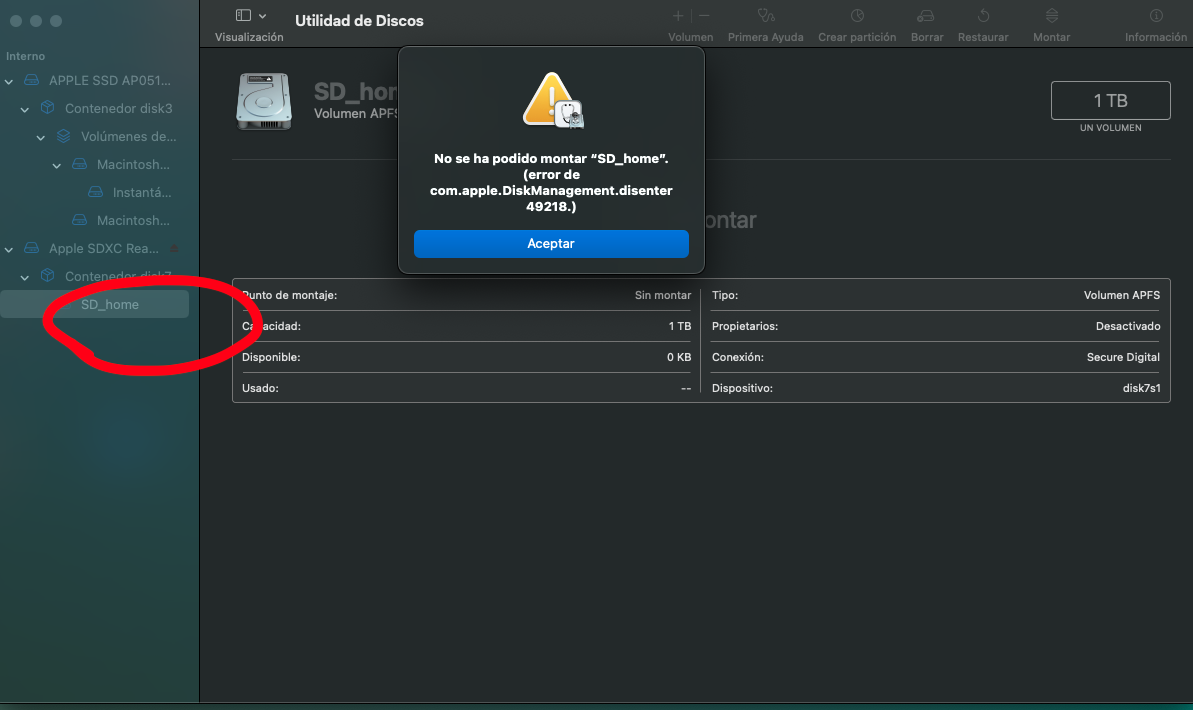Select the Instantánea item in sidebar

coord(141,192)
